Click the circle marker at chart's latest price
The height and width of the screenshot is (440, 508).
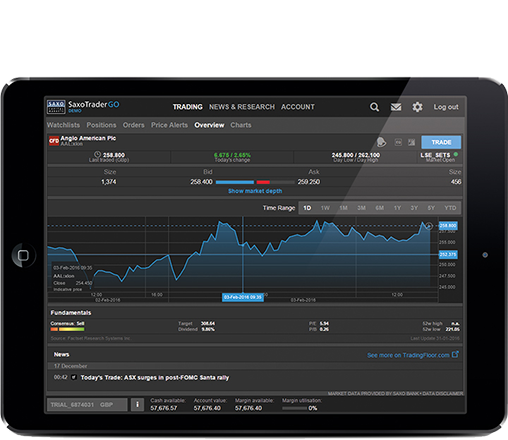pyautogui.click(x=429, y=226)
